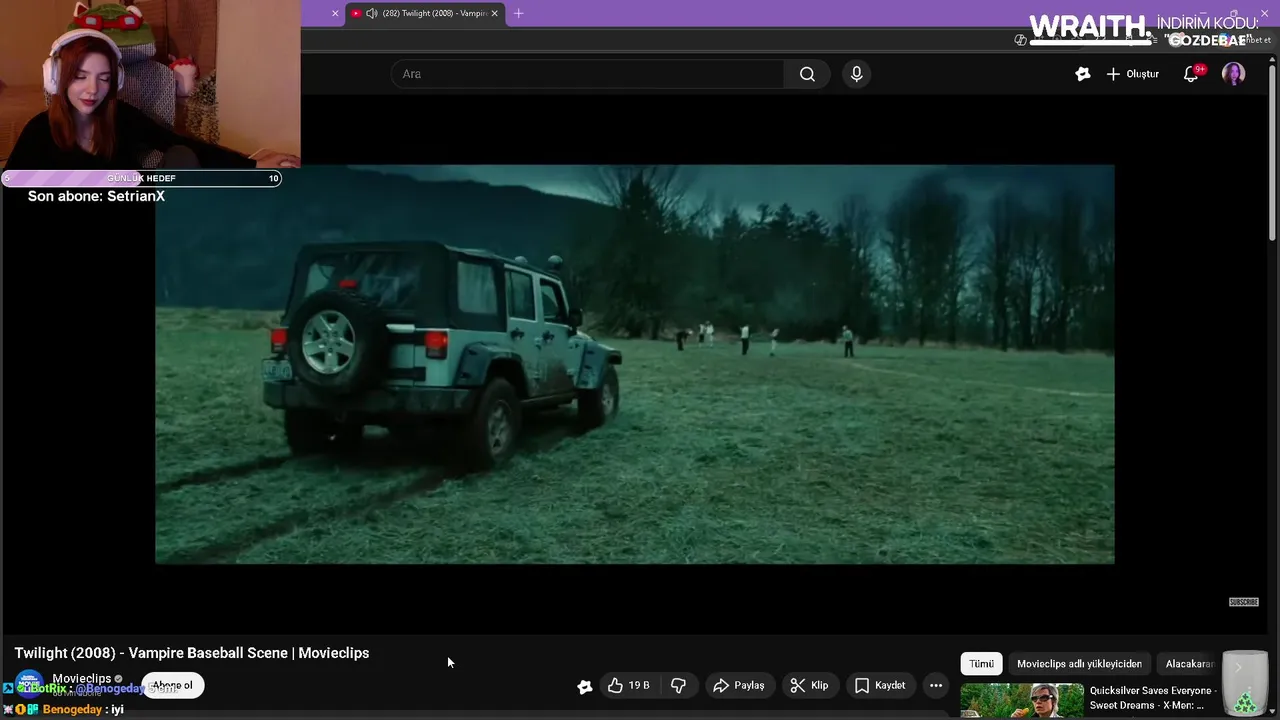Save the video with Kaydet
The height and width of the screenshot is (720, 1280).
point(880,685)
